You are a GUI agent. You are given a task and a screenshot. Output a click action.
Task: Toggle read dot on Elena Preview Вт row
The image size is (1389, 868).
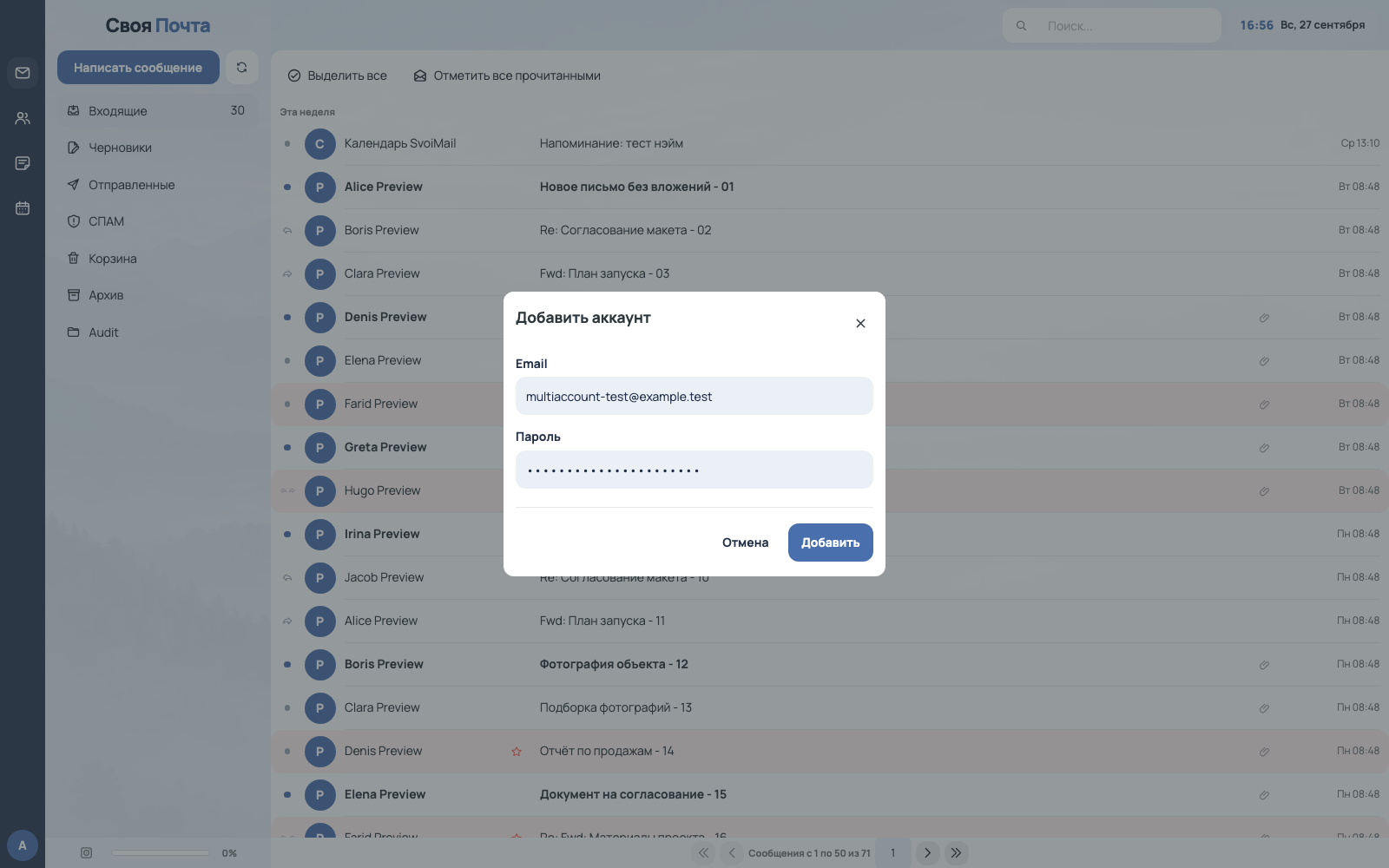click(x=287, y=361)
